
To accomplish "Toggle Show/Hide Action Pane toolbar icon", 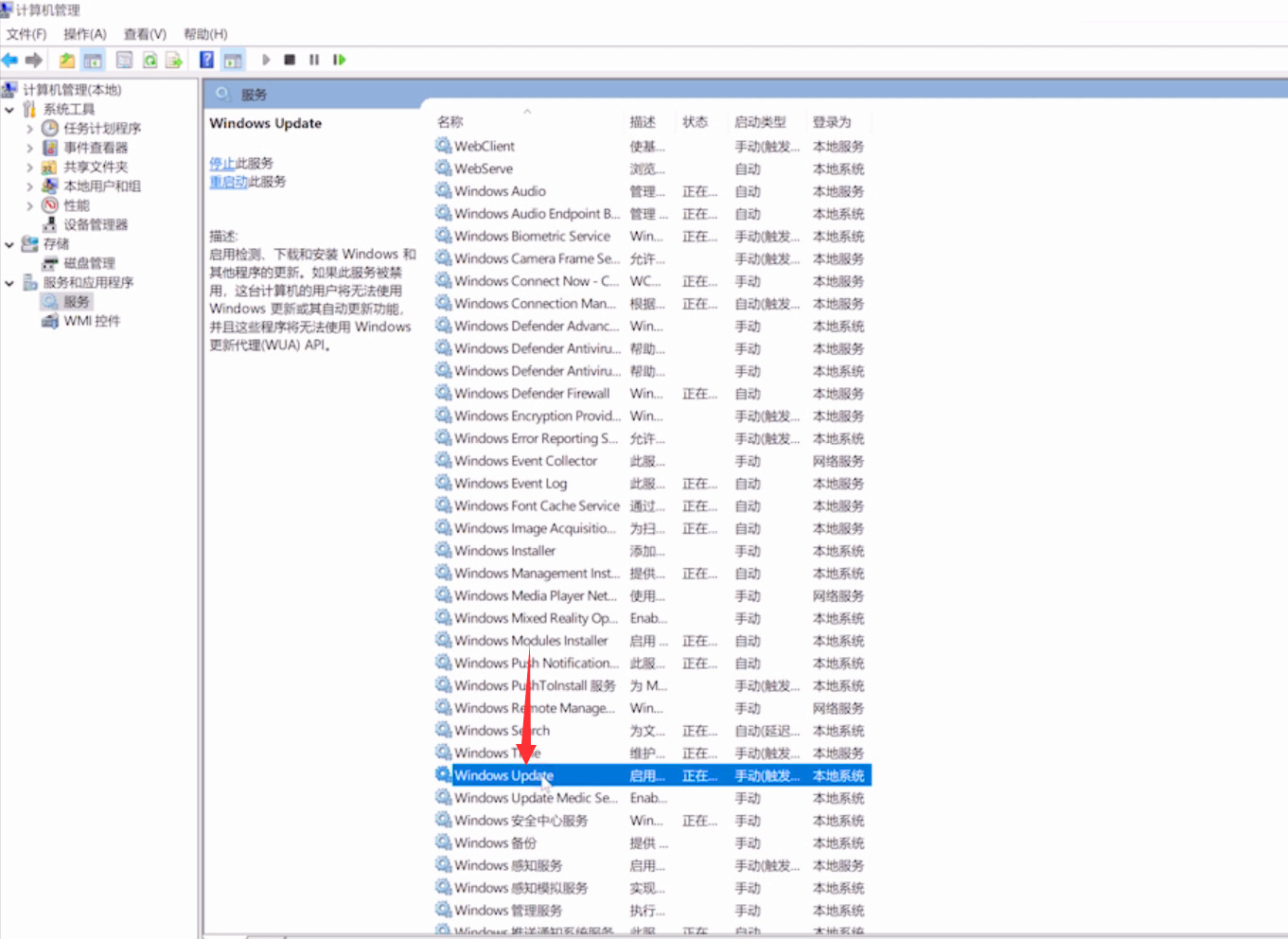I will click(x=233, y=60).
